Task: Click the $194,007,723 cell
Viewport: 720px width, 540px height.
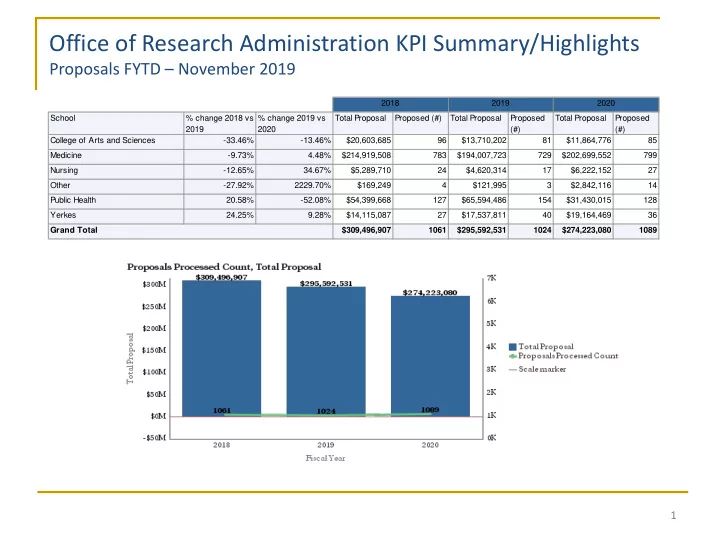Action: coord(478,156)
